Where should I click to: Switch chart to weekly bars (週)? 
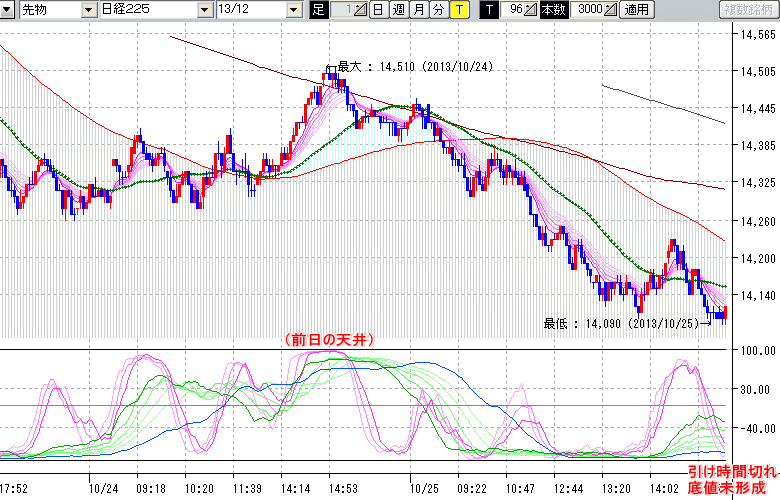397,10
